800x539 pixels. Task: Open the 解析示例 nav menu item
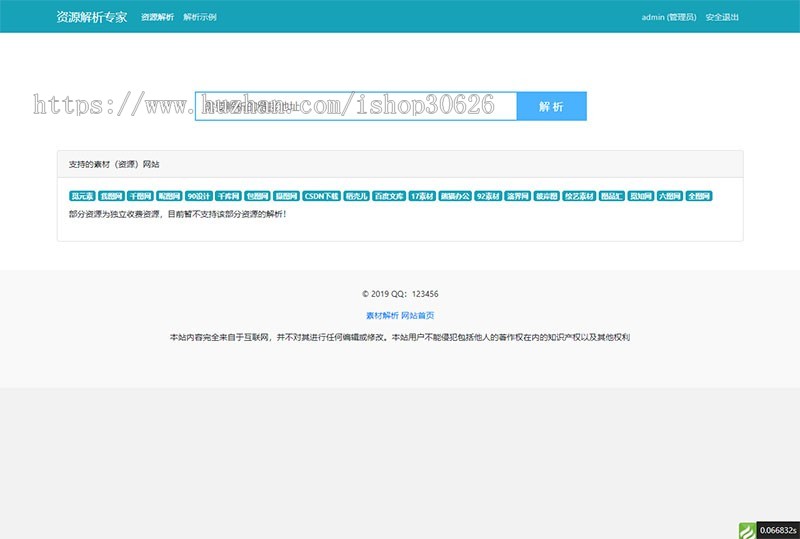point(200,17)
